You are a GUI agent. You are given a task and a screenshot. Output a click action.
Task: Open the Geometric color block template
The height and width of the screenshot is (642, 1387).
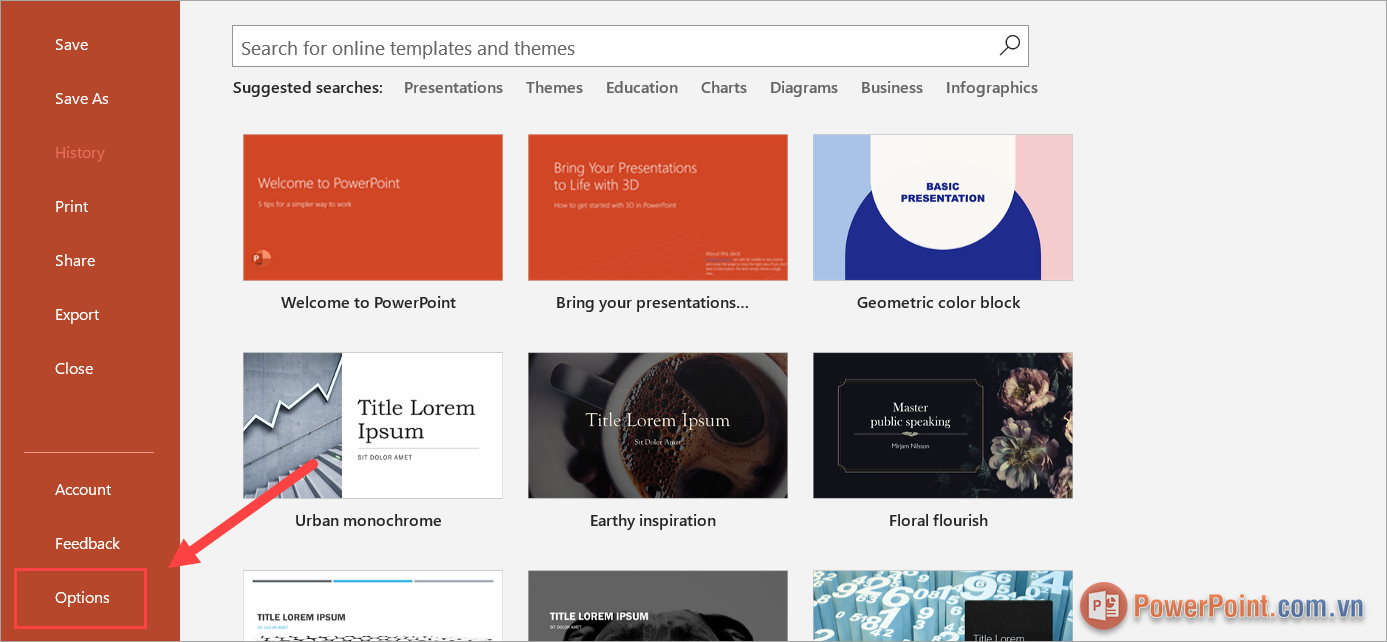pos(942,207)
